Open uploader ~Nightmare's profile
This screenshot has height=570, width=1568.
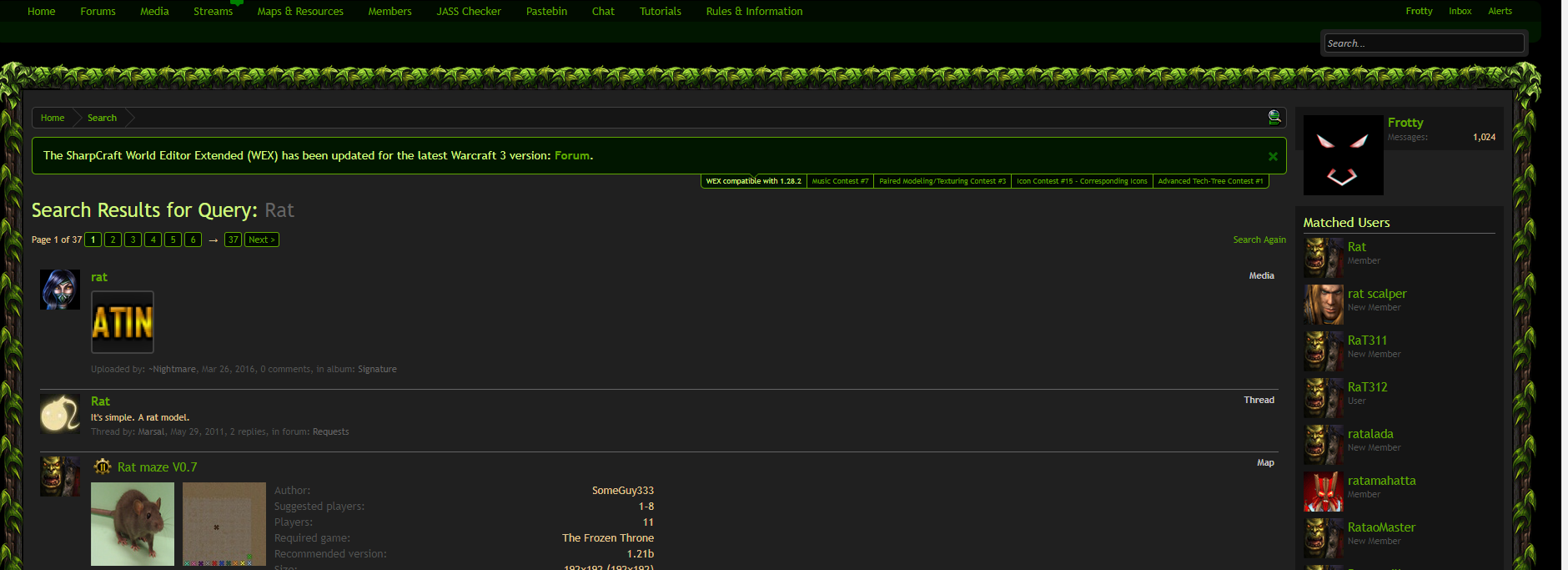pos(172,369)
